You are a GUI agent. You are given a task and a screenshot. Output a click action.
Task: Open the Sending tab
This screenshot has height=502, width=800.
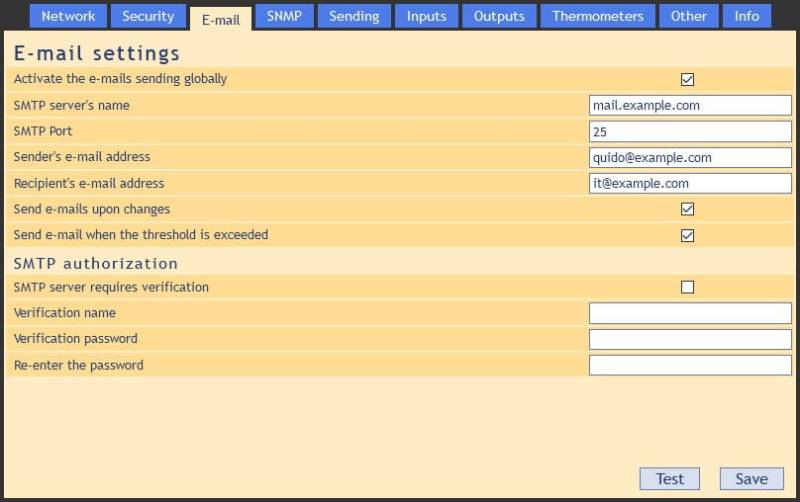point(354,16)
